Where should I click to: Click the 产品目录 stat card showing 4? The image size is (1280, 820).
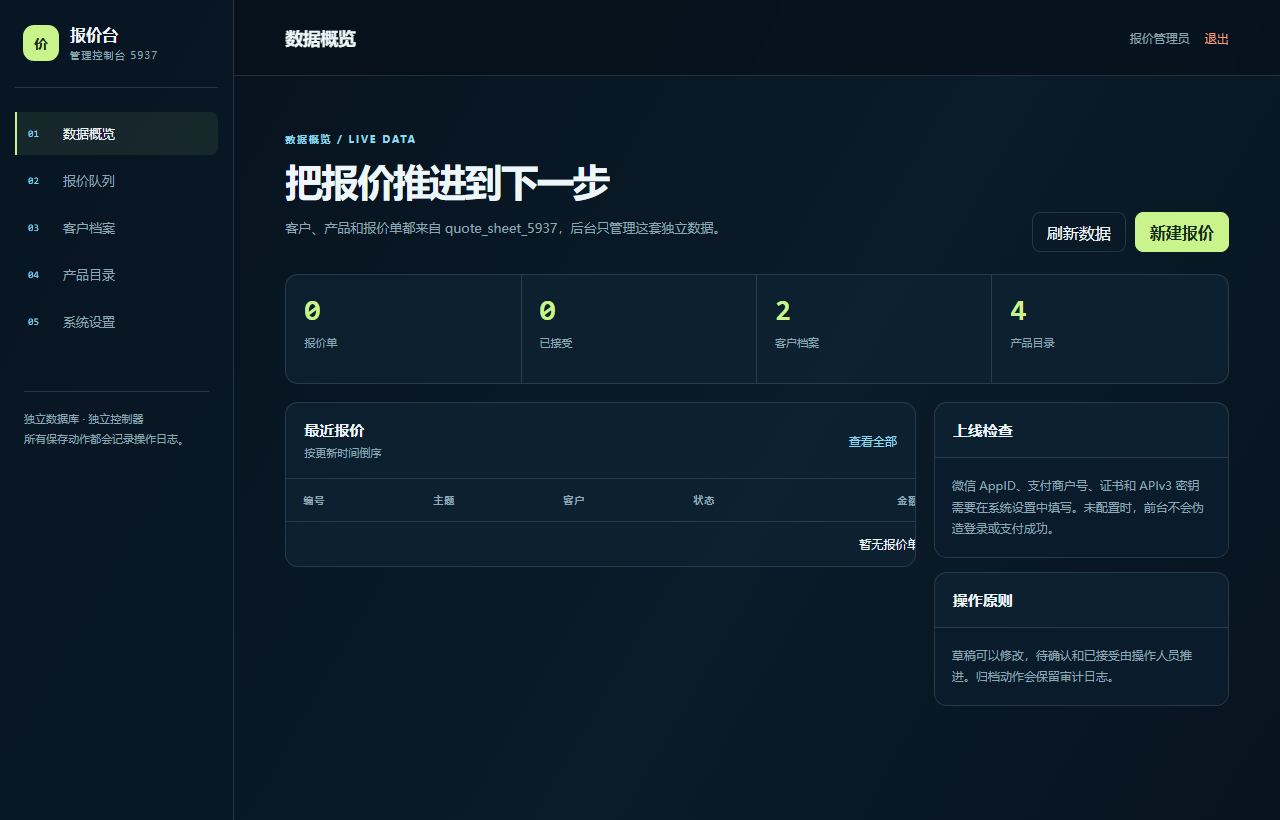tap(1110, 329)
